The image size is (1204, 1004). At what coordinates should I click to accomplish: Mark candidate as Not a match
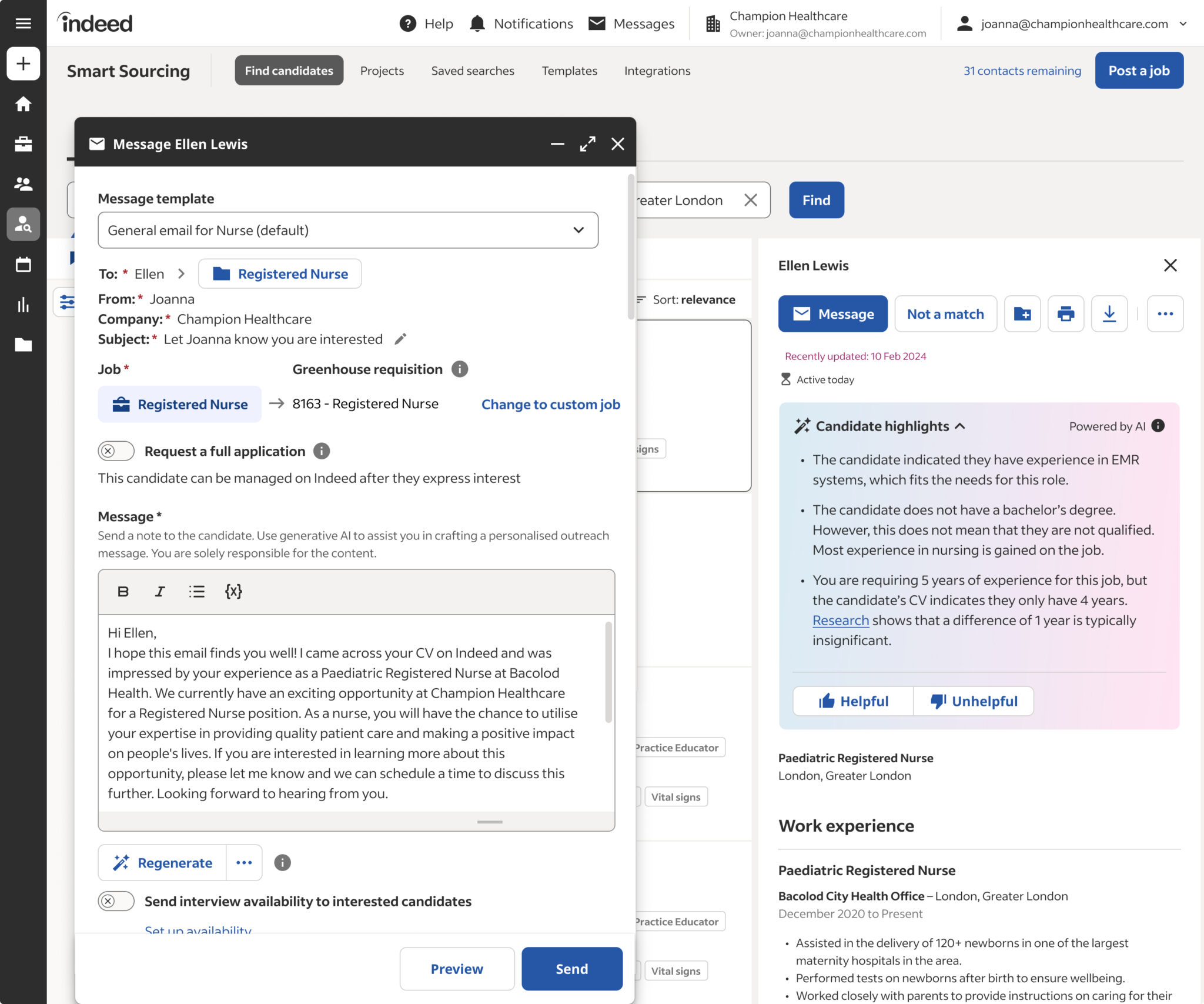[945, 313]
